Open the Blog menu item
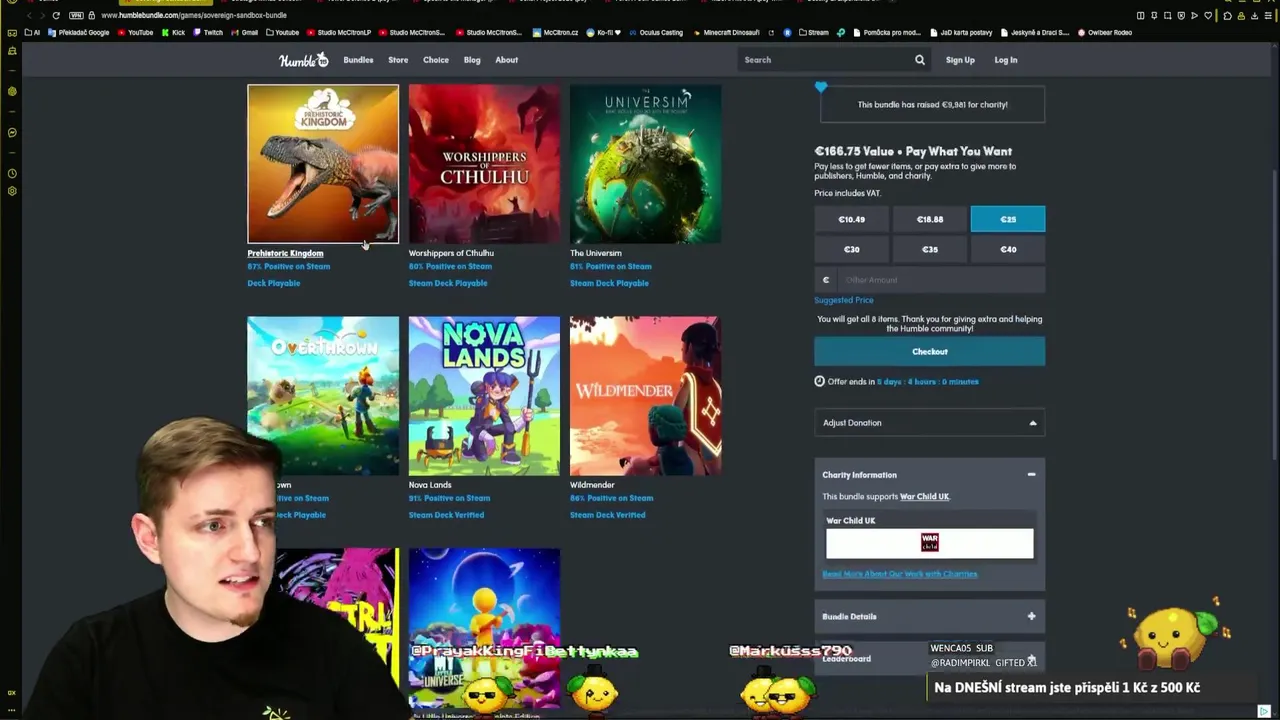Screen dimensions: 1280x720 click(472, 60)
